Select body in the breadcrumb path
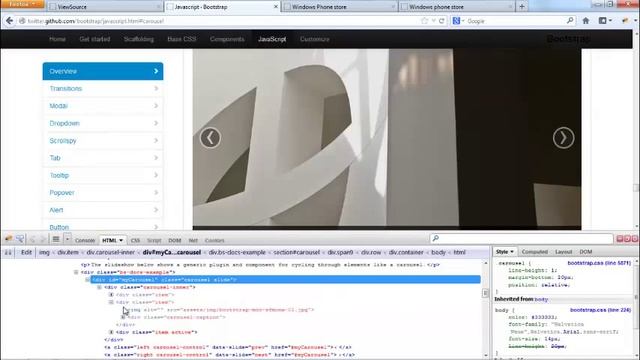 coord(438,252)
